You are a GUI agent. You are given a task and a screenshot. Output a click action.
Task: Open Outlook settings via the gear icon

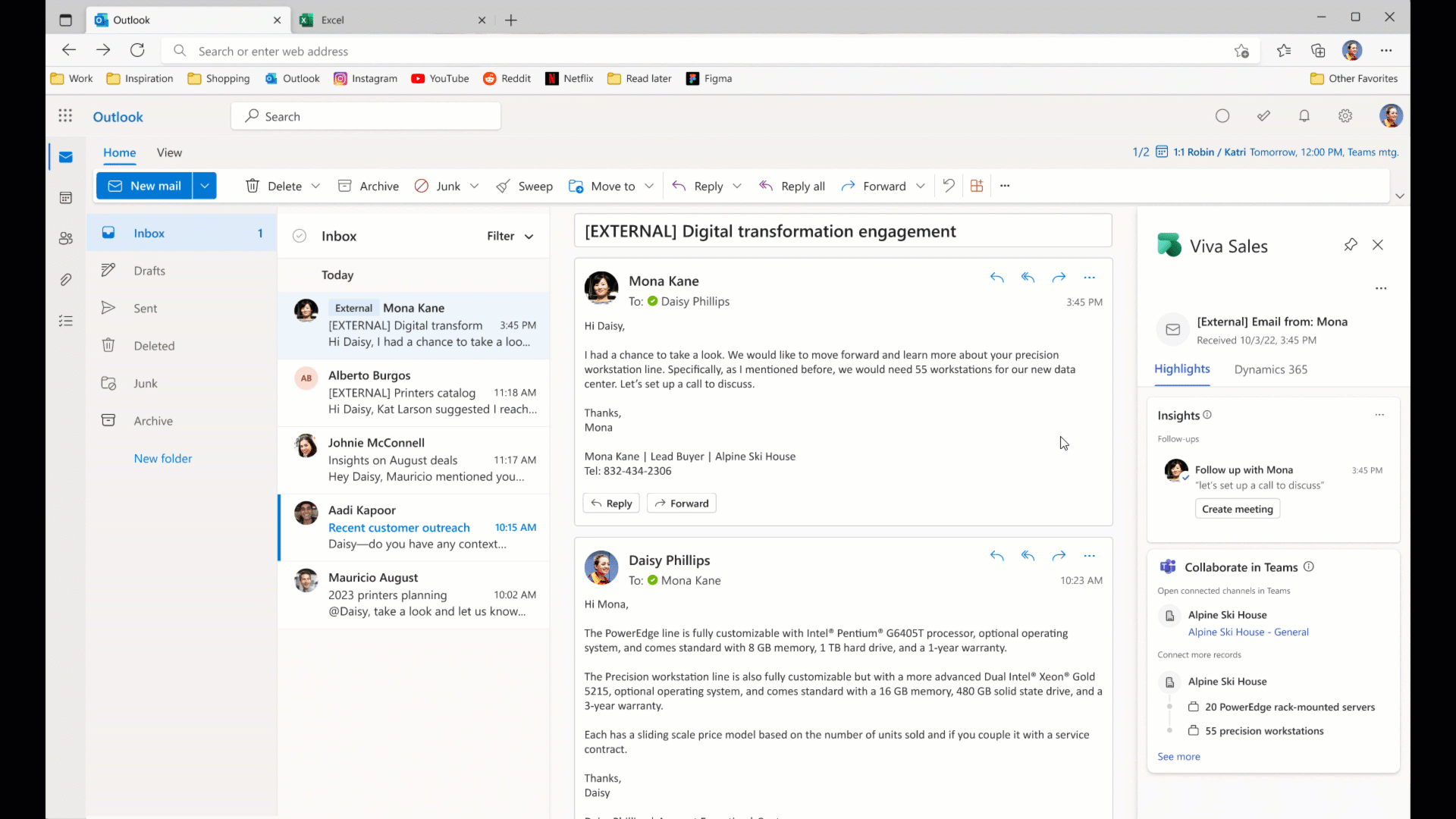point(1345,116)
